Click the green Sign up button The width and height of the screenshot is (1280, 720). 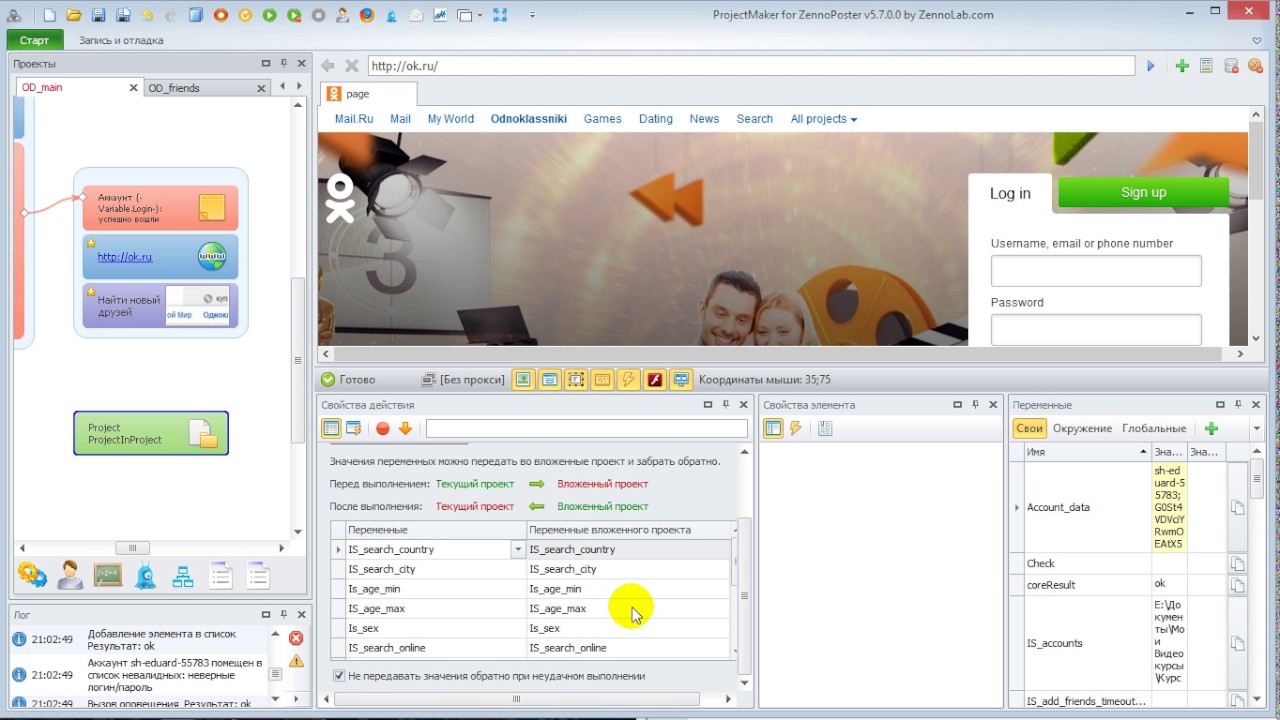1143,192
